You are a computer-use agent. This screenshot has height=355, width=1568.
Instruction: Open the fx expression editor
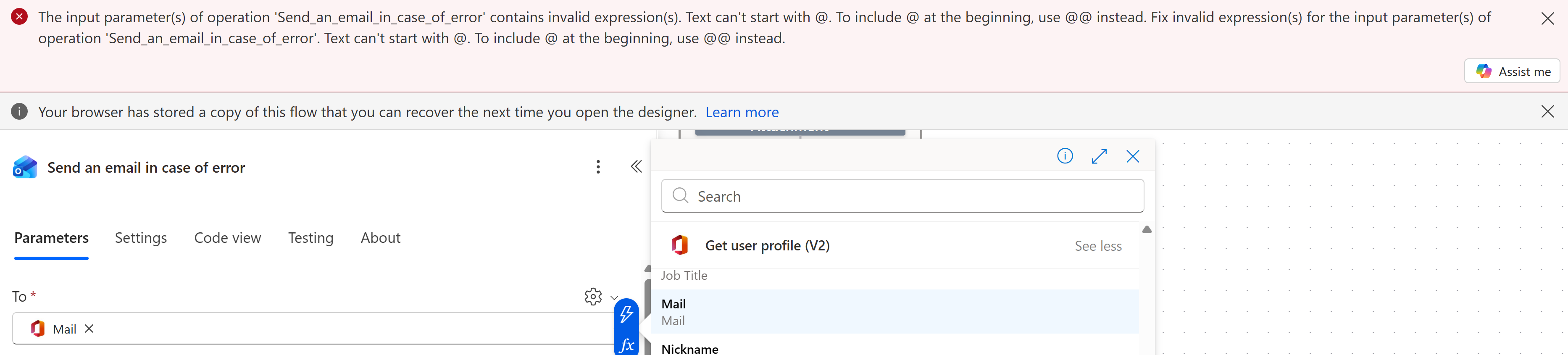(626, 345)
